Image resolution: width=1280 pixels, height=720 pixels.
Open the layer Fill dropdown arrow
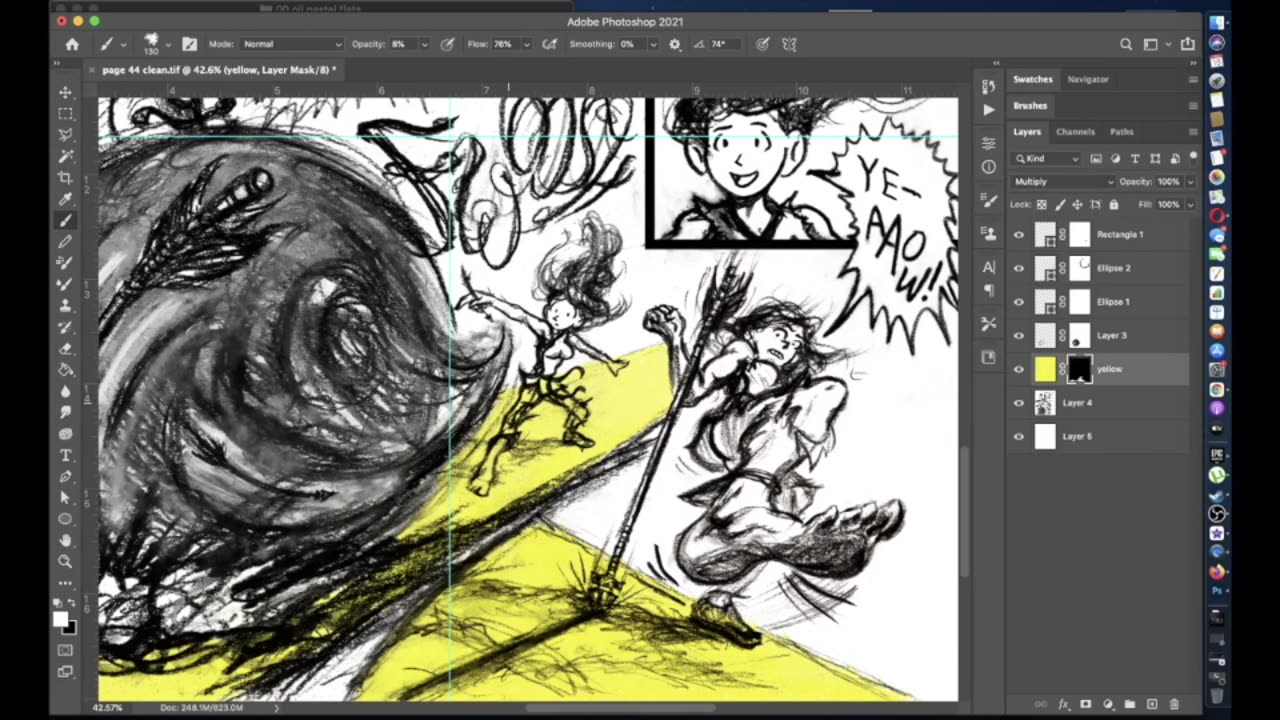tap(1189, 205)
